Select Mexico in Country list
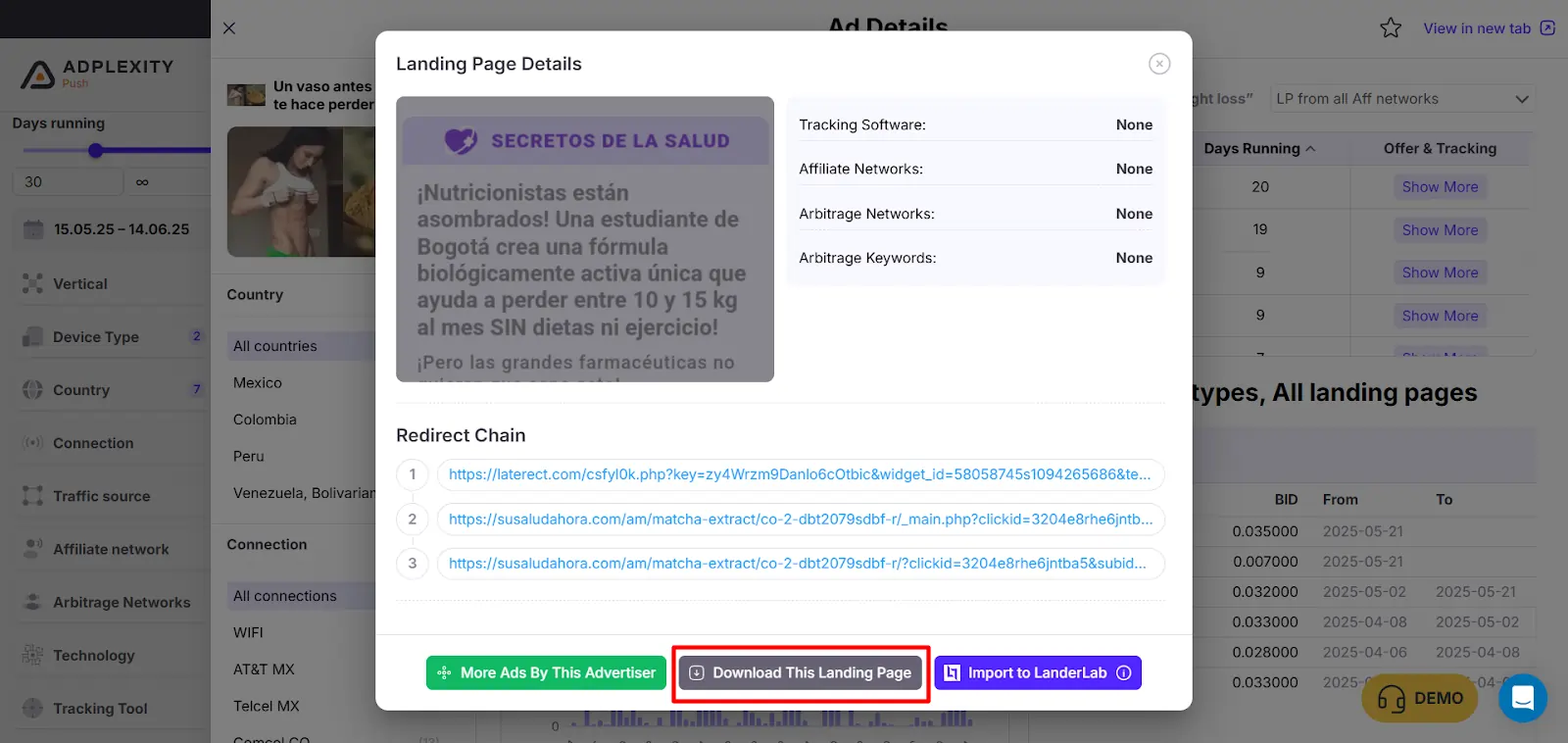The height and width of the screenshot is (743, 1568). [x=258, y=383]
